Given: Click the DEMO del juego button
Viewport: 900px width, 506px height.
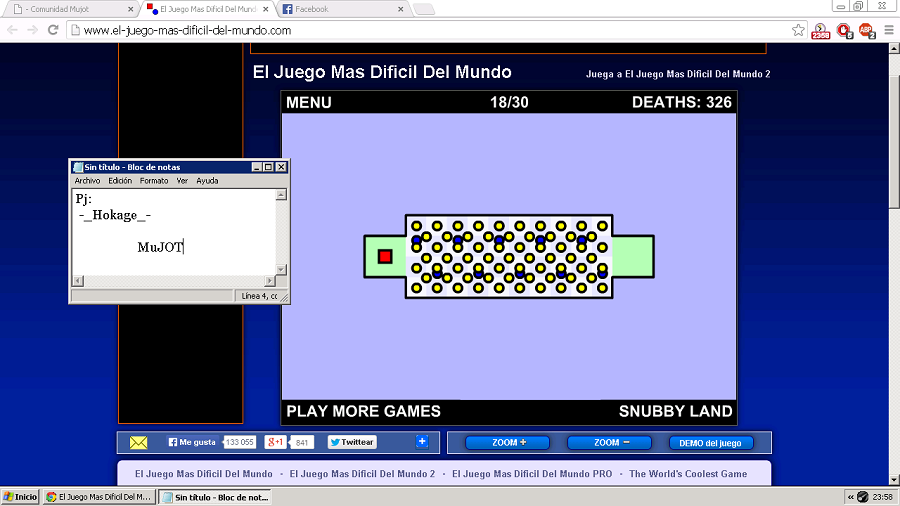Looking at the screenshot, I should pyautogui.click(x=710, y=443).
